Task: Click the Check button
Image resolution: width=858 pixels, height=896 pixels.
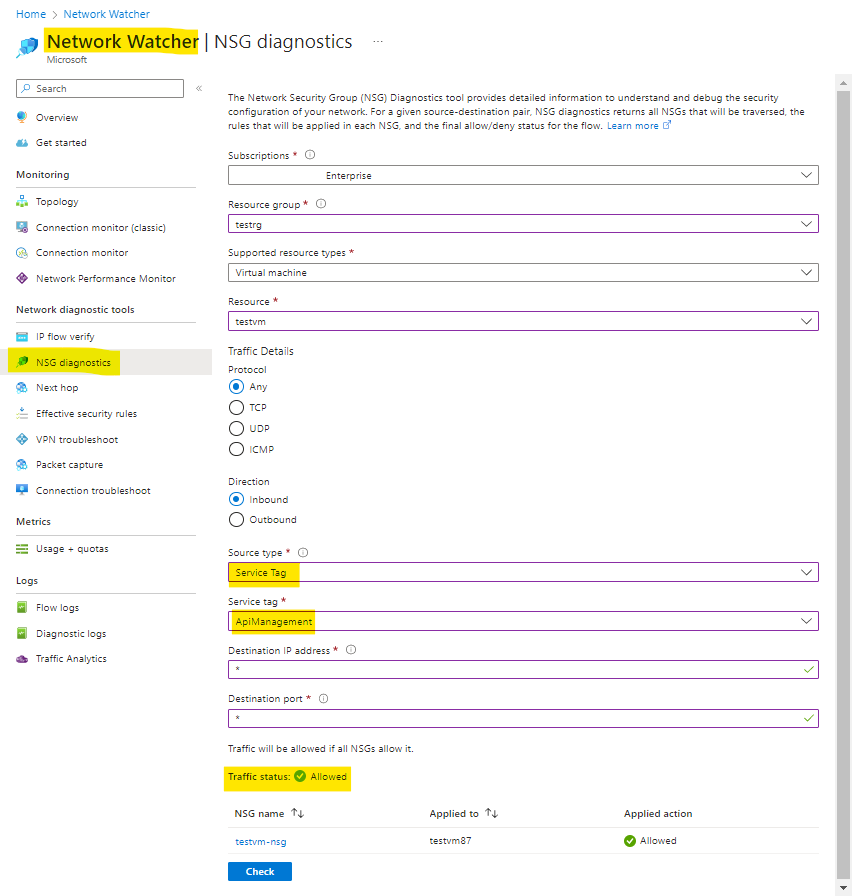Action: tap(260, 871)
